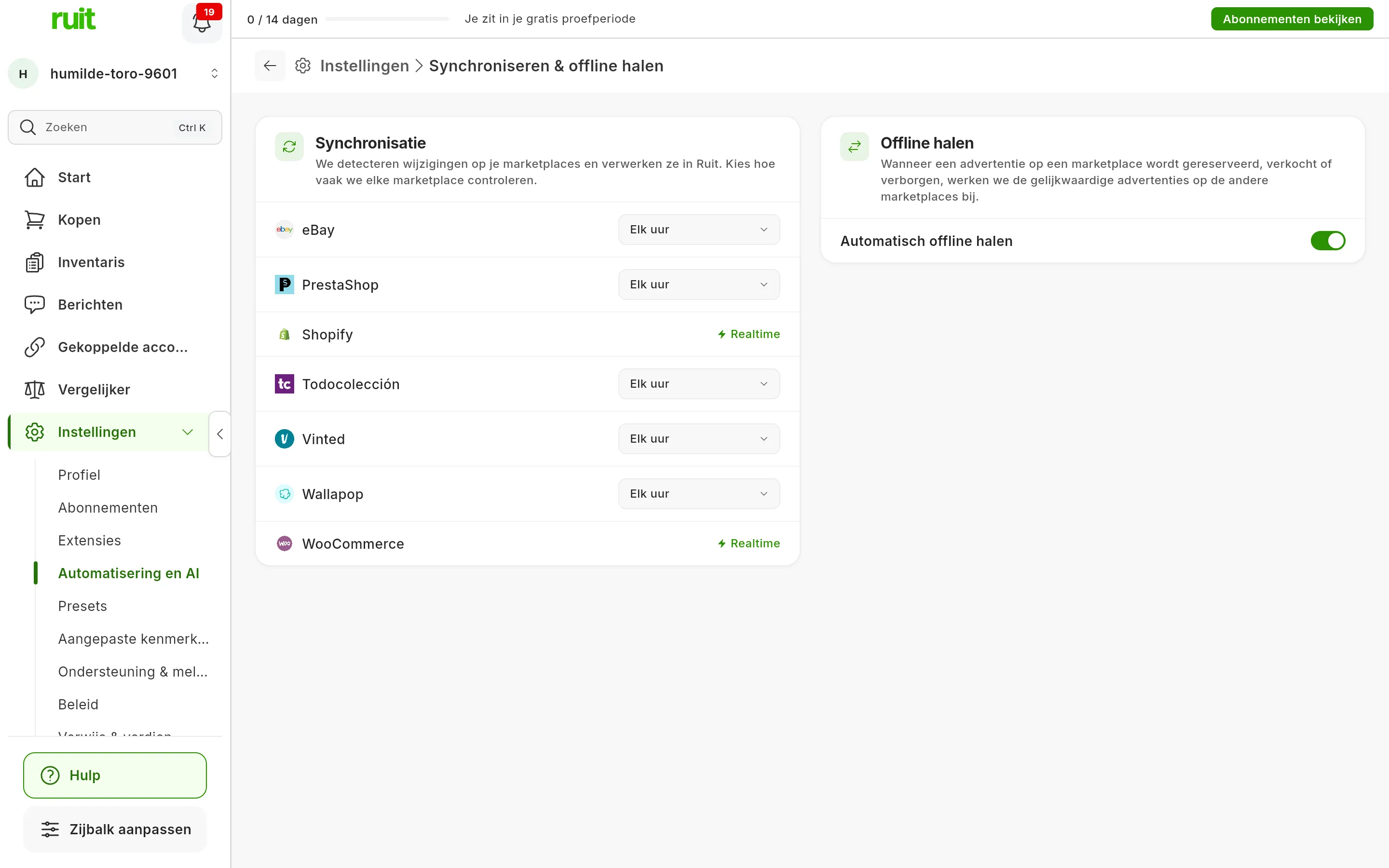Open the Todocolección sync frequency dropdown
Viewport: 1389px width, 868px height.
(698, 384)
